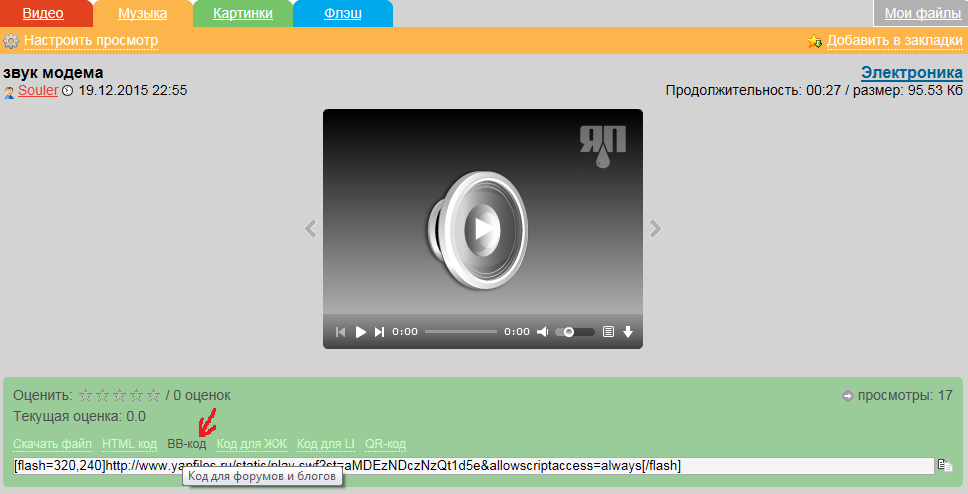Image resolution: width=968 pixels, height=494 pixels.
Task: Click the small play button in player bar
Action: 361,332
